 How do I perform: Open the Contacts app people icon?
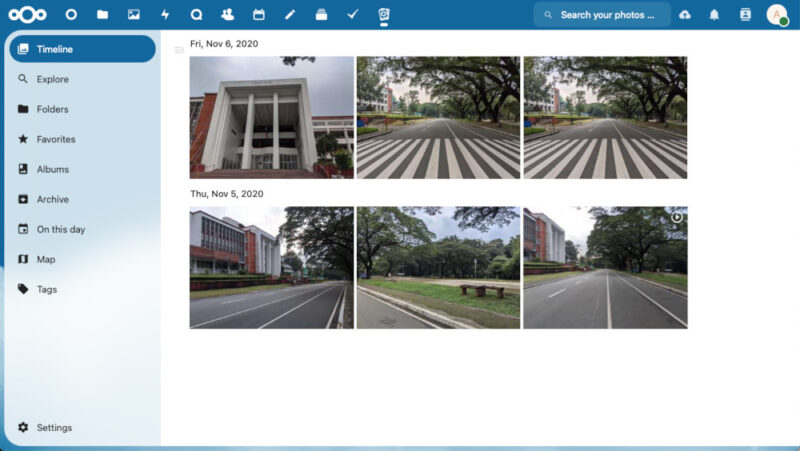click(x=228, y=15)
